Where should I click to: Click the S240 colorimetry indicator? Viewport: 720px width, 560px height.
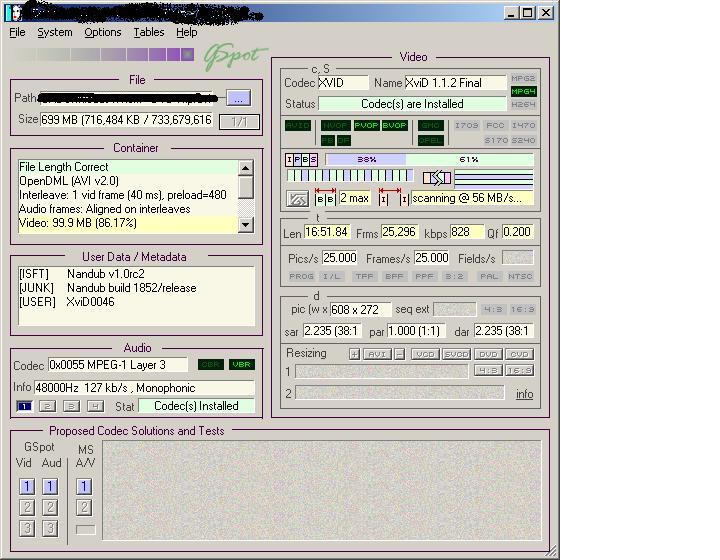[523, 140]
